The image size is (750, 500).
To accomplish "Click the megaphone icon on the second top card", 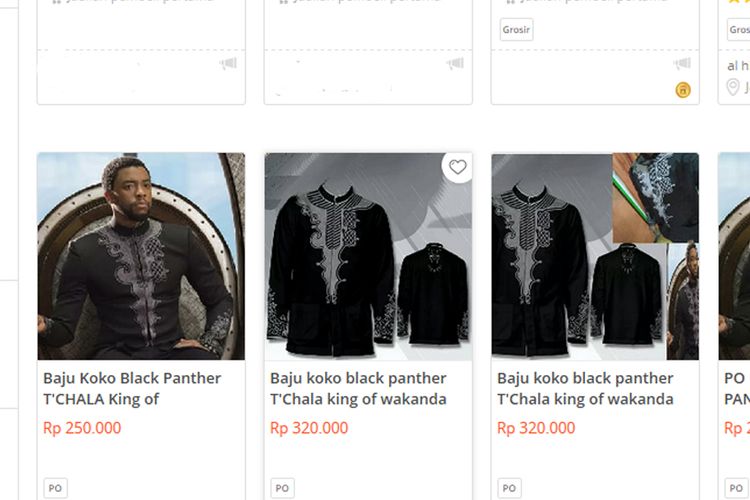I will tap(455, 64).
